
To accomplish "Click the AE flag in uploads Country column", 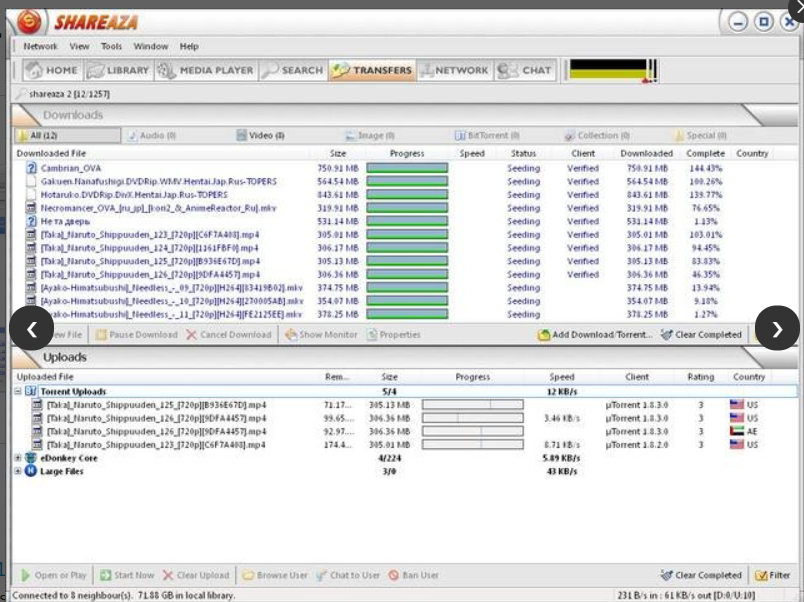I will (737, 431).
